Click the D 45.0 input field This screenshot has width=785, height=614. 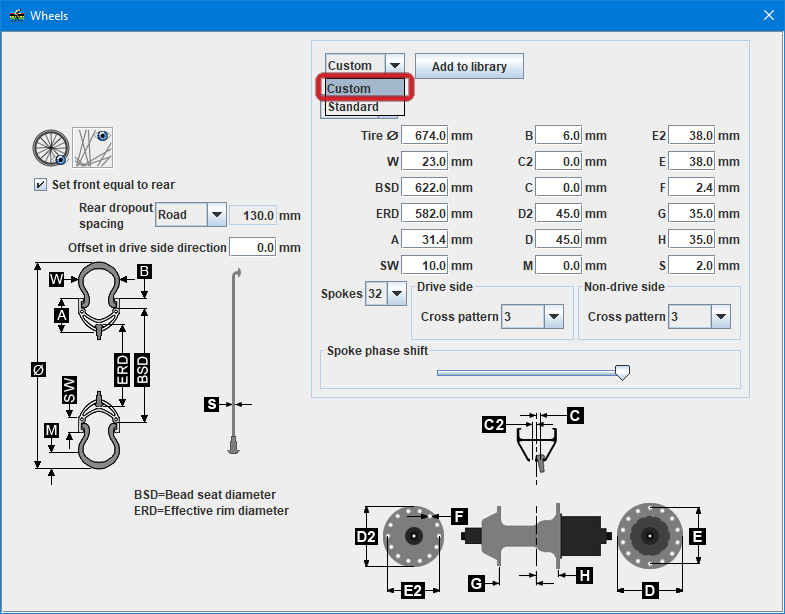[559, 240]
